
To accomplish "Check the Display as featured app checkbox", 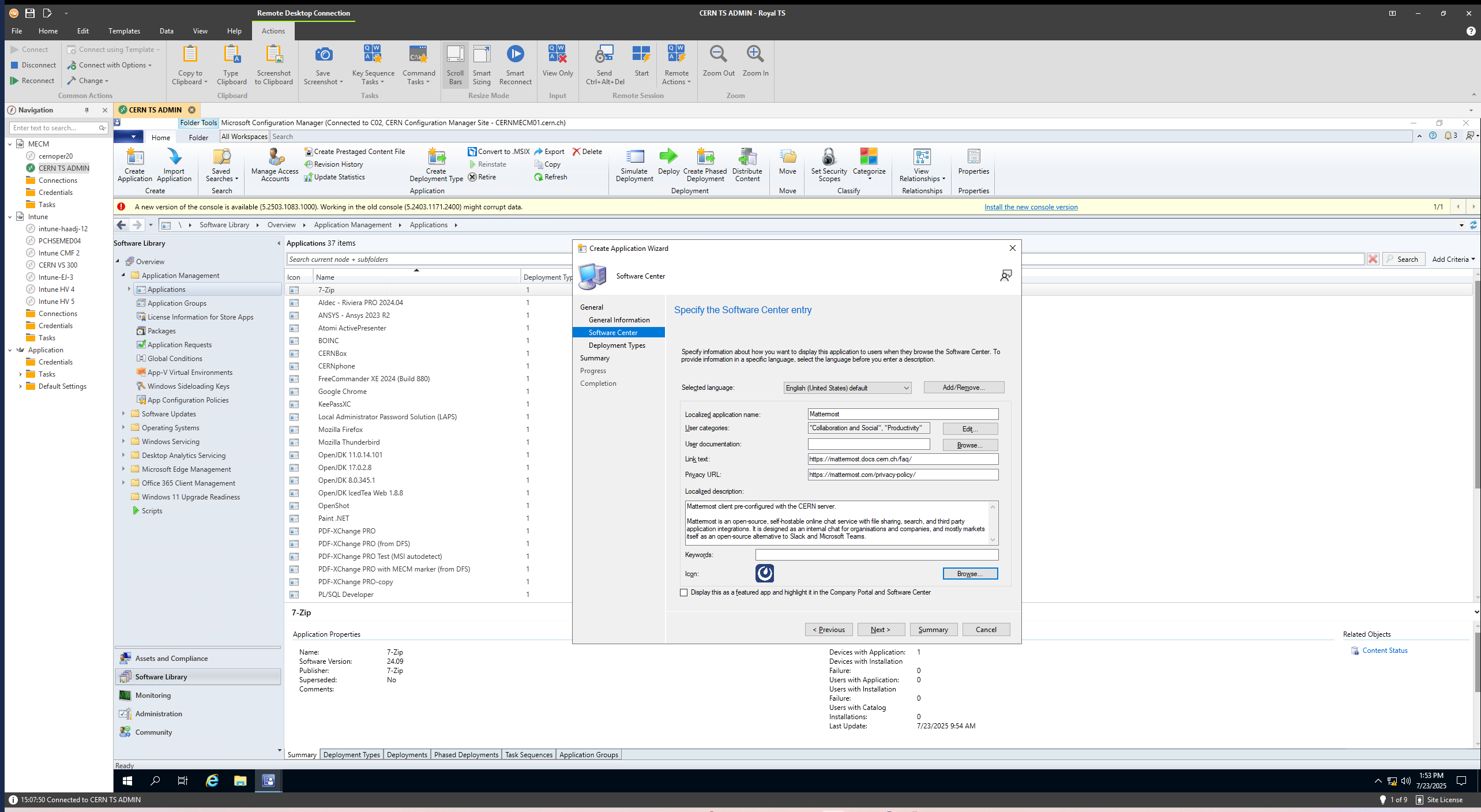I will (x=684, y=593).
